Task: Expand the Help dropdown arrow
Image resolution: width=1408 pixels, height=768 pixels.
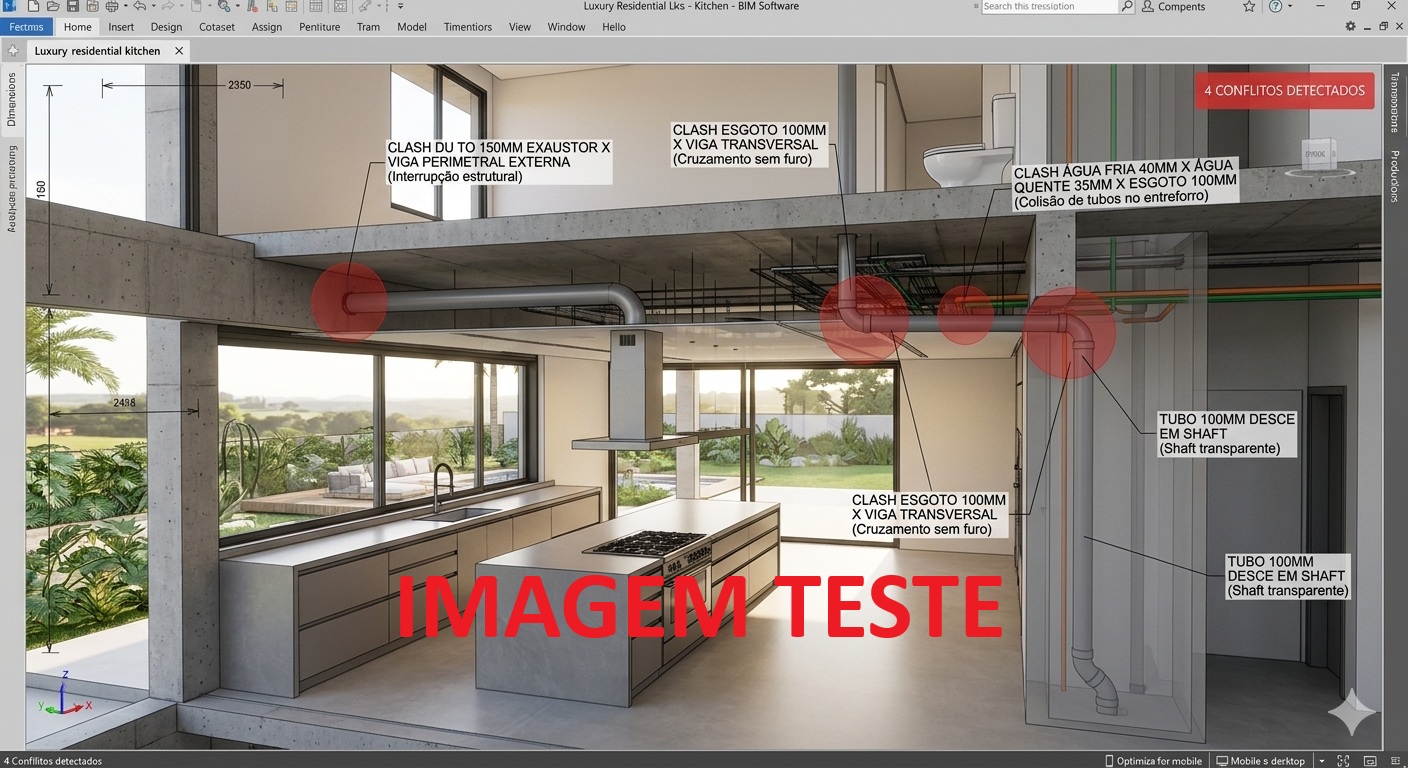Action: (x=1291, y=7)
